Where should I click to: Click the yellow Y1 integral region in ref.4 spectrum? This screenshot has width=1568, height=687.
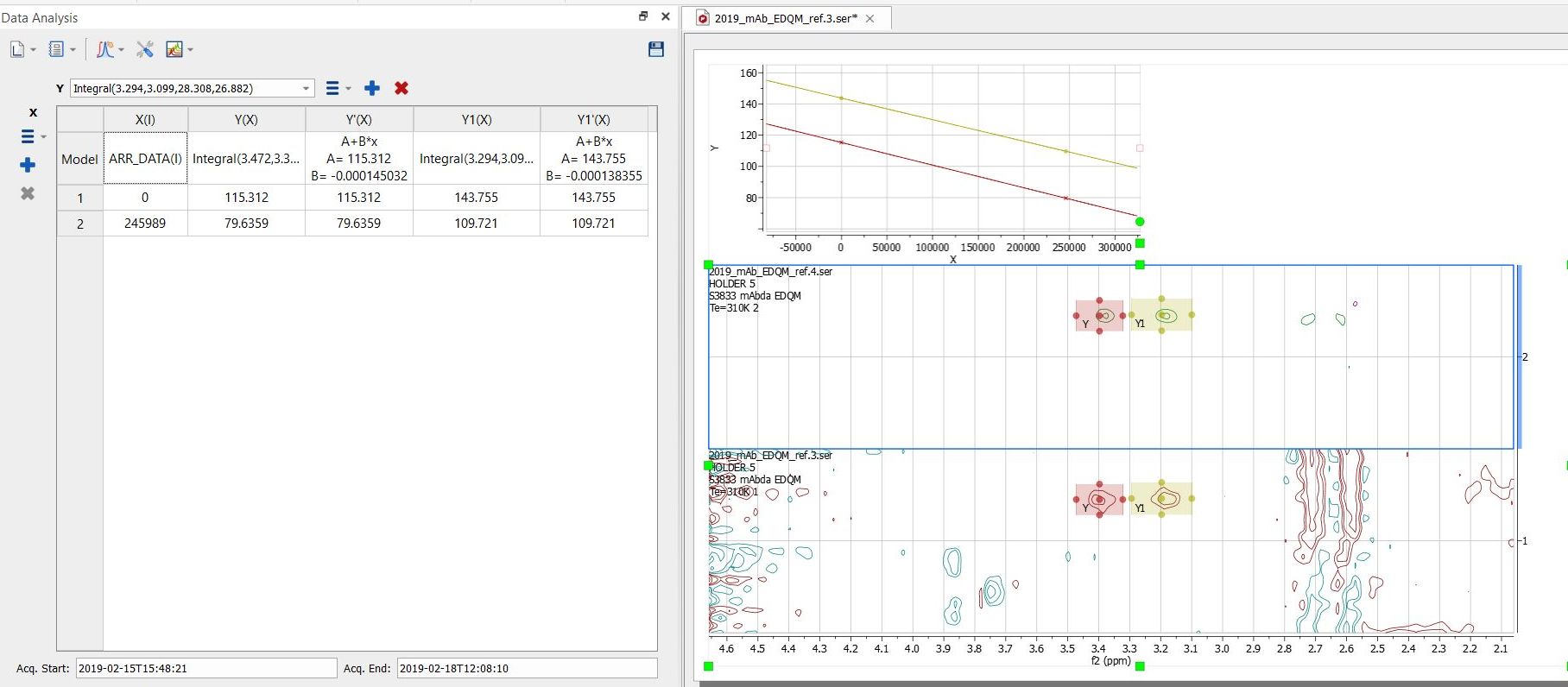tap(1161, 315)
